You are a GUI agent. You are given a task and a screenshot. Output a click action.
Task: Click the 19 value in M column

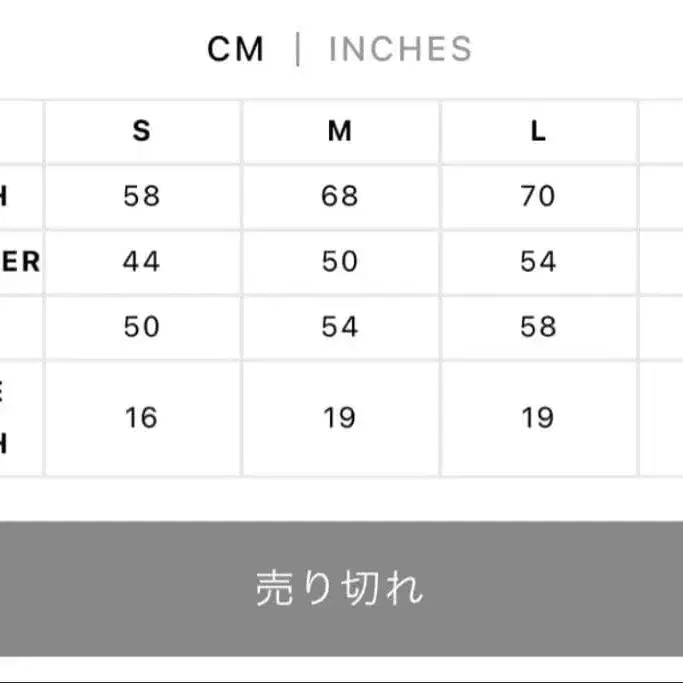pos(340,417)
